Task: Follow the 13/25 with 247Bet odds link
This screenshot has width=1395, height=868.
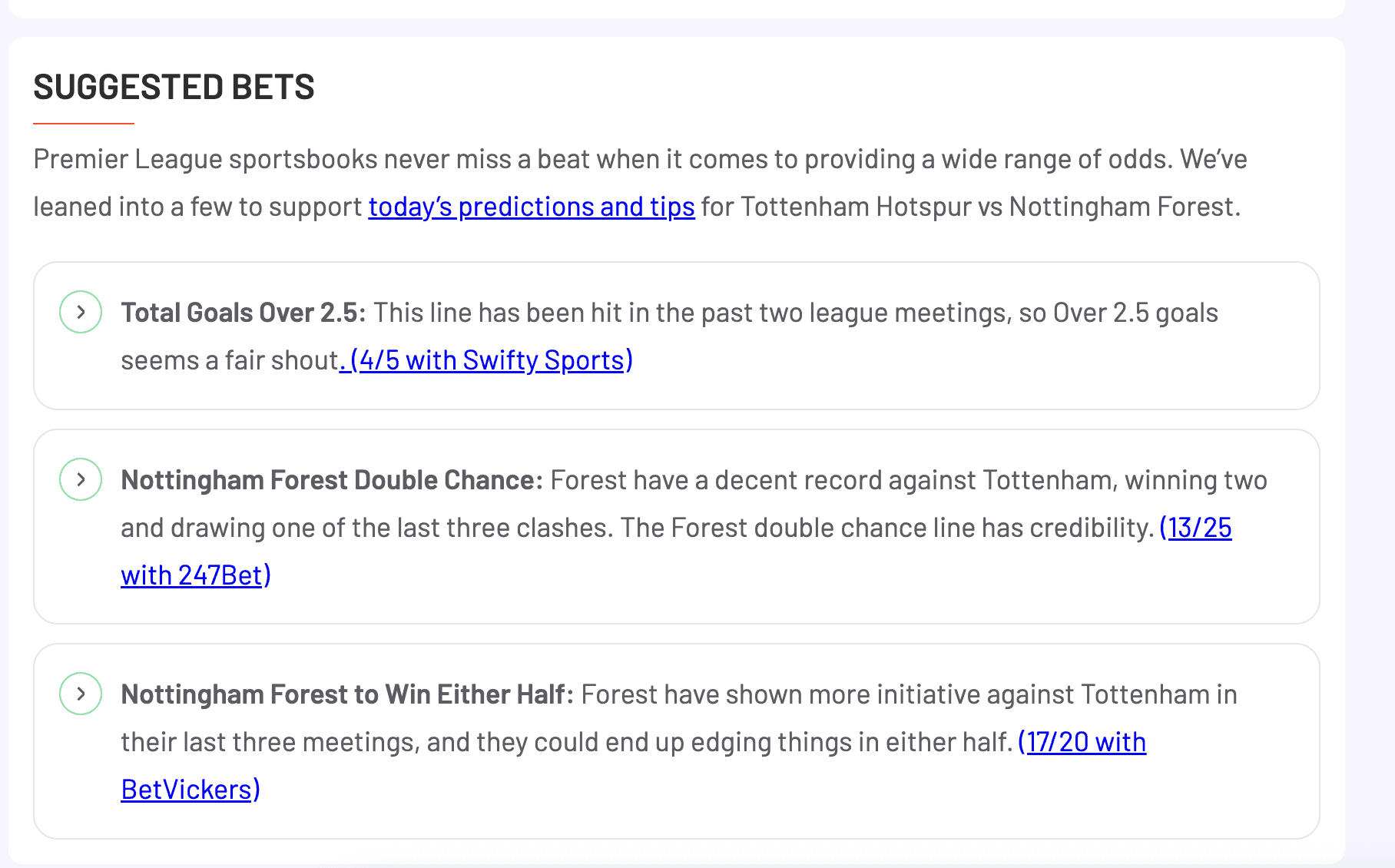Action: (1195, 528)
